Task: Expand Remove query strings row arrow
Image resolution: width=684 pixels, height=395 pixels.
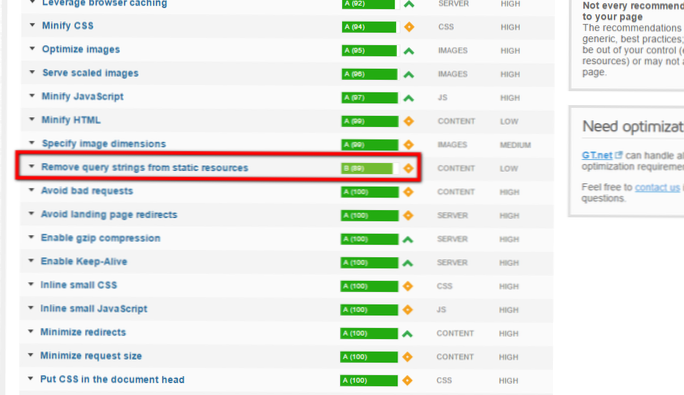Action: click(31, 167)
